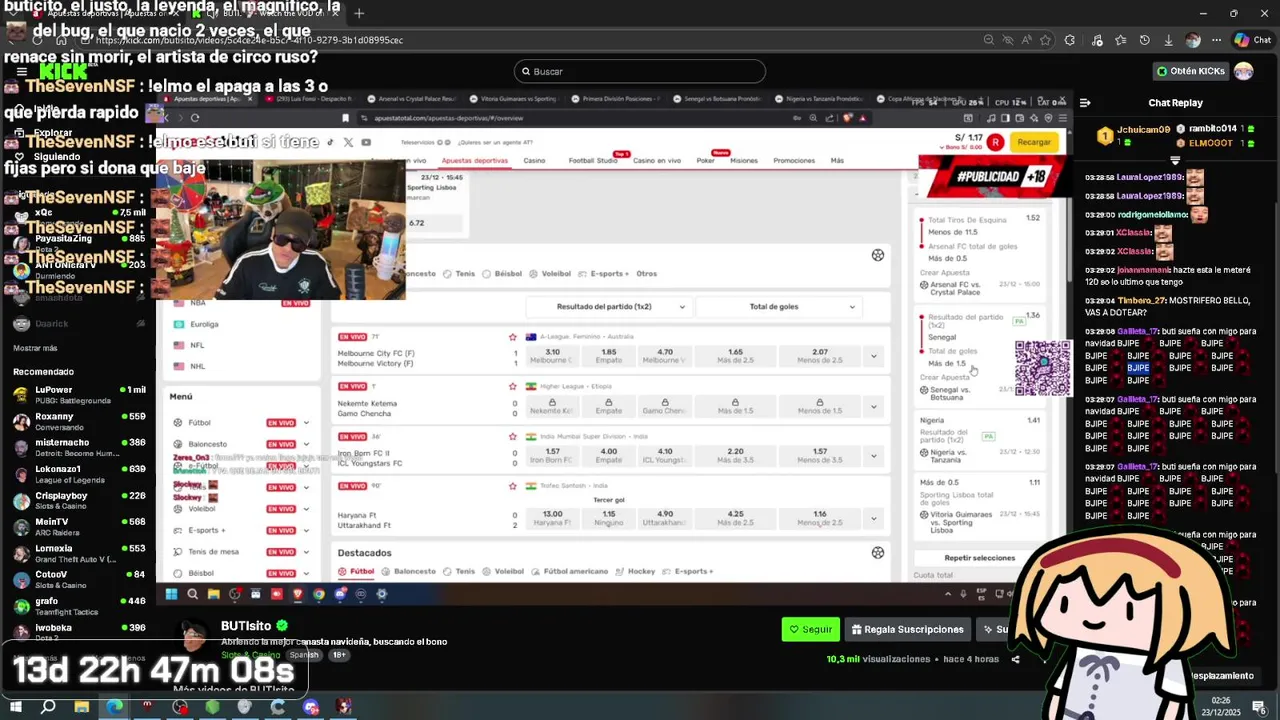This screenshot has width=1280, height=720.
Task: Open the Edge favorites list icon
Action: (1120, 40)
